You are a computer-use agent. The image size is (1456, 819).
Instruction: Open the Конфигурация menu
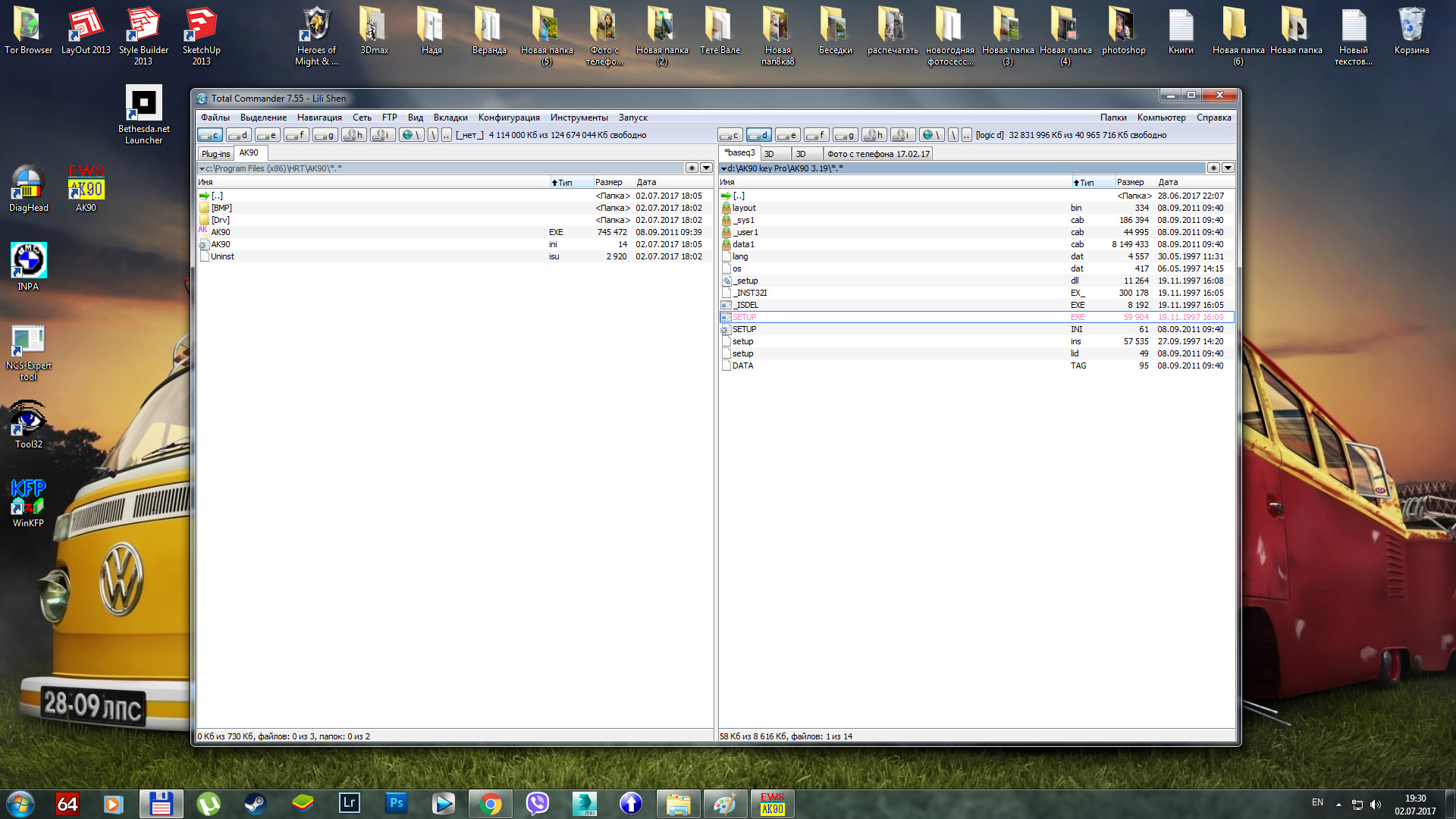point(508,118)
